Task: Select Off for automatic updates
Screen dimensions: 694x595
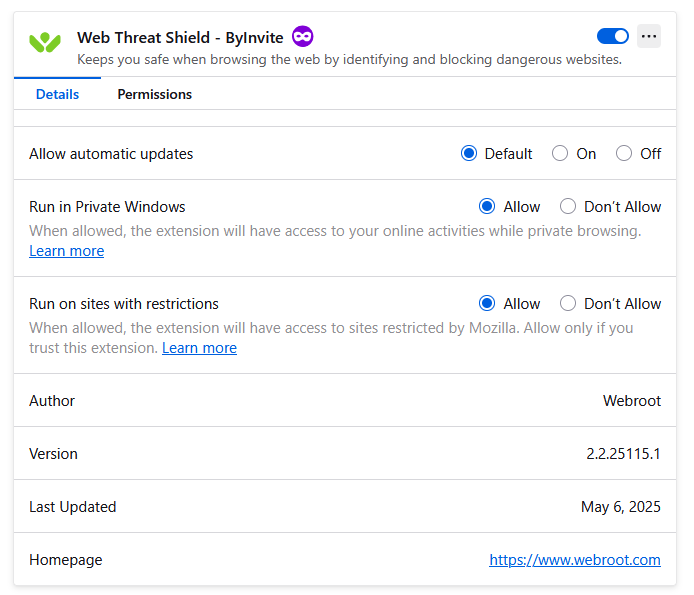Action: [x=624, y=154]
